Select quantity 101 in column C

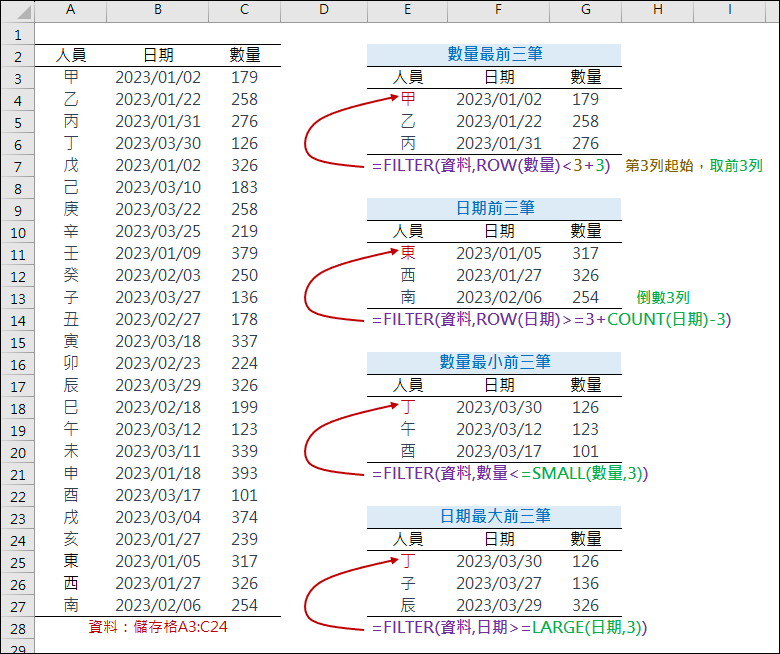coord(244,495)
